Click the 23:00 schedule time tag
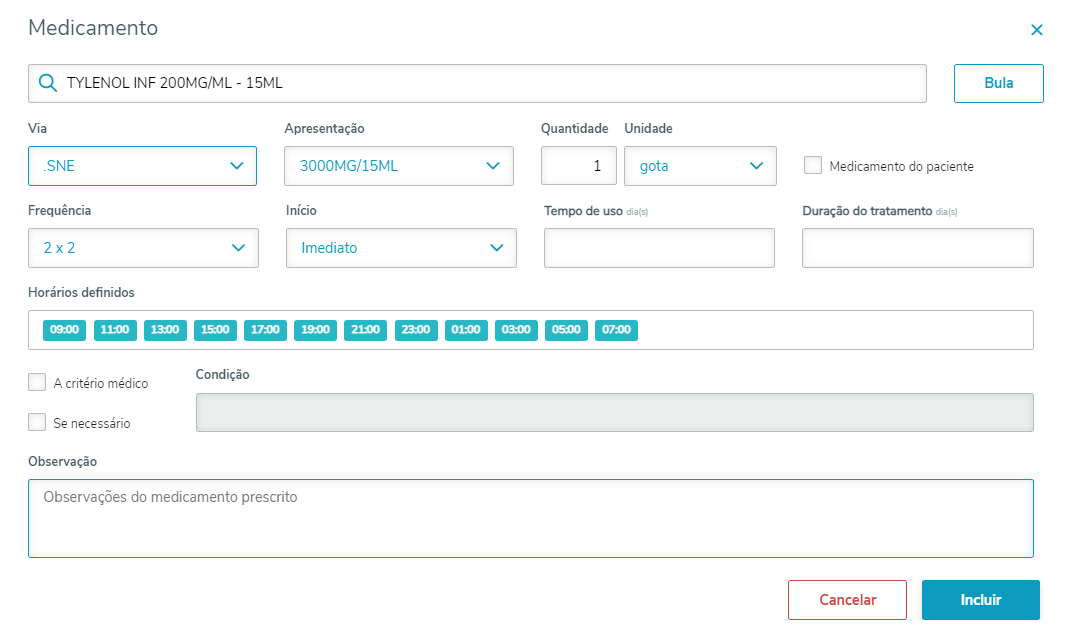This screenshot has width=1066, height=633. 415,330
